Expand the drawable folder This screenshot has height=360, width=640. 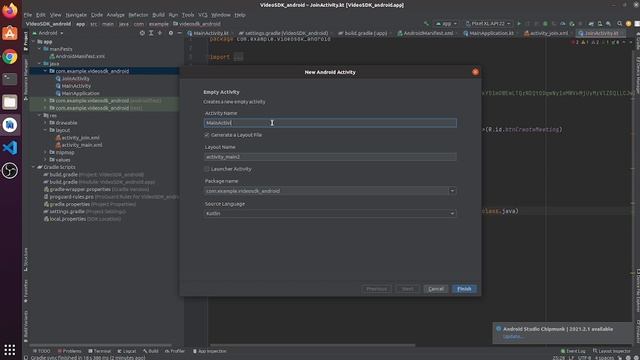[45, 123]
